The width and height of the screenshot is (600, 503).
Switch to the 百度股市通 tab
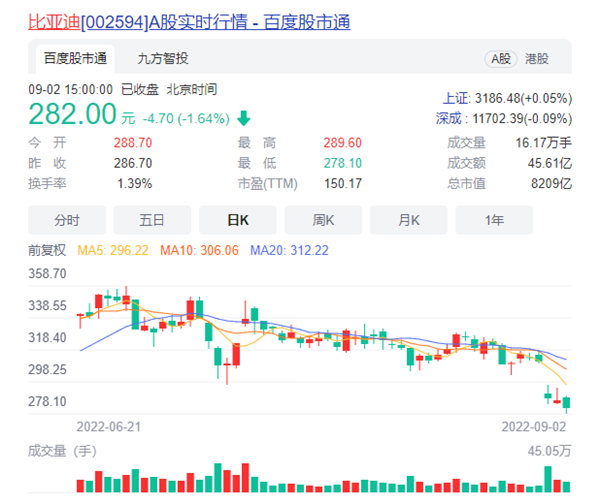coord(75,59)
